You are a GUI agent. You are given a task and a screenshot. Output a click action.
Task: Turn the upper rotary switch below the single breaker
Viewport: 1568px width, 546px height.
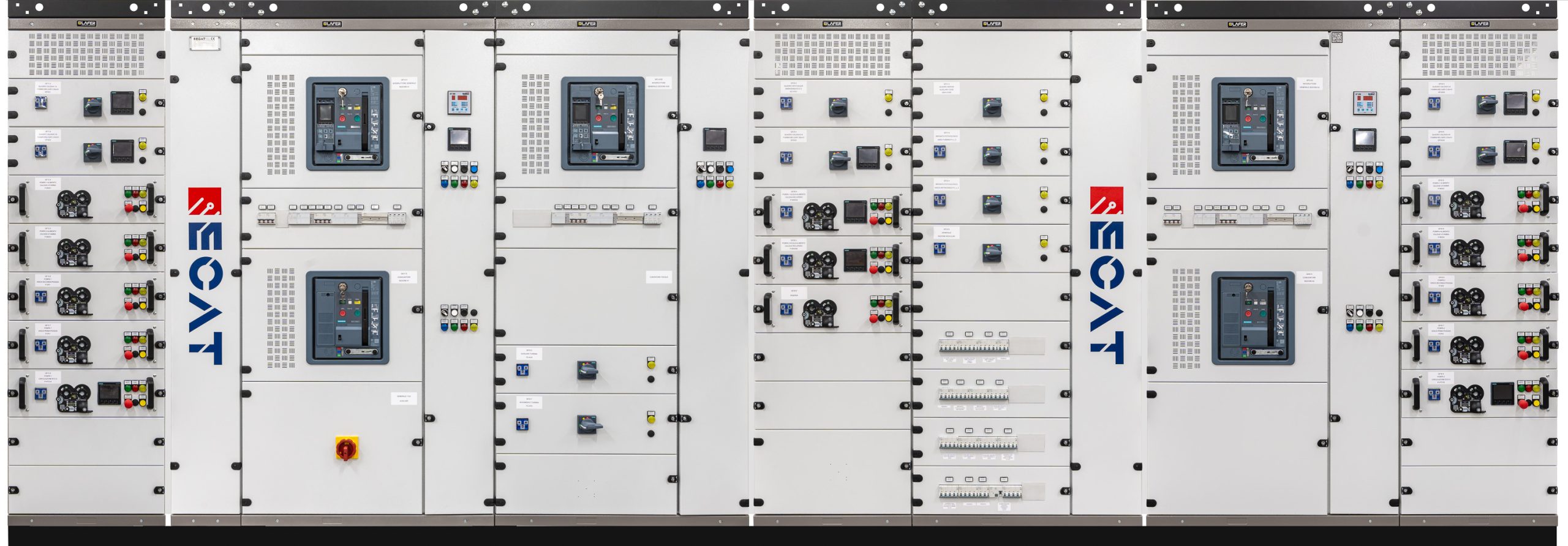coord(587,370)
